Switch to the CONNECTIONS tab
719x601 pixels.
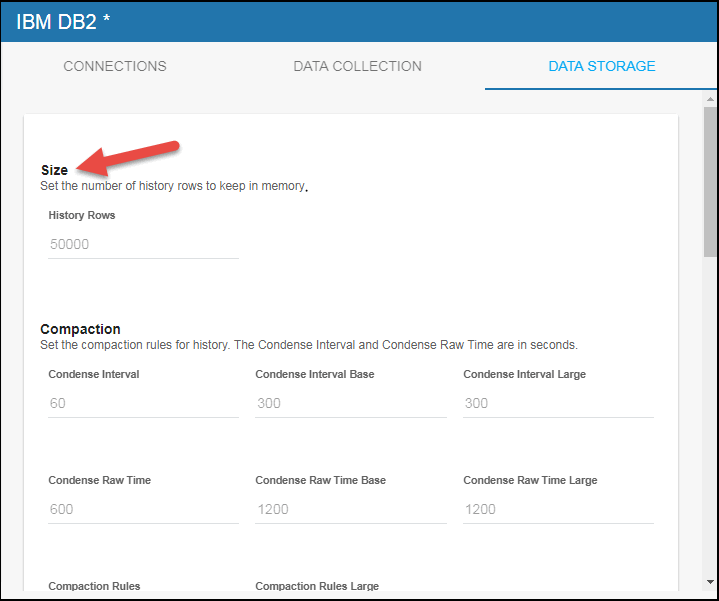[x=115, y=66]
